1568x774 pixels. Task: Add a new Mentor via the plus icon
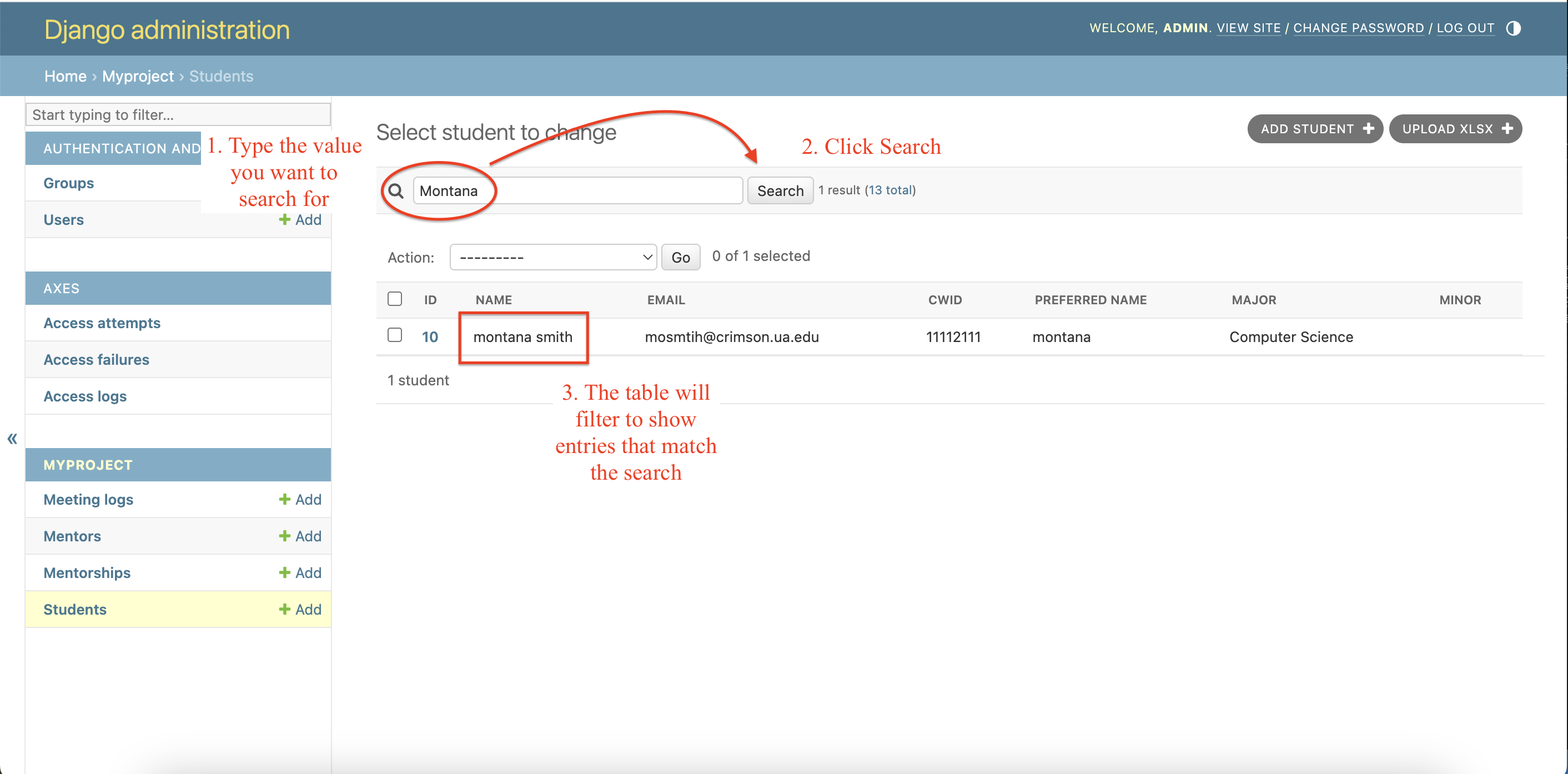[x=284, y=535]
